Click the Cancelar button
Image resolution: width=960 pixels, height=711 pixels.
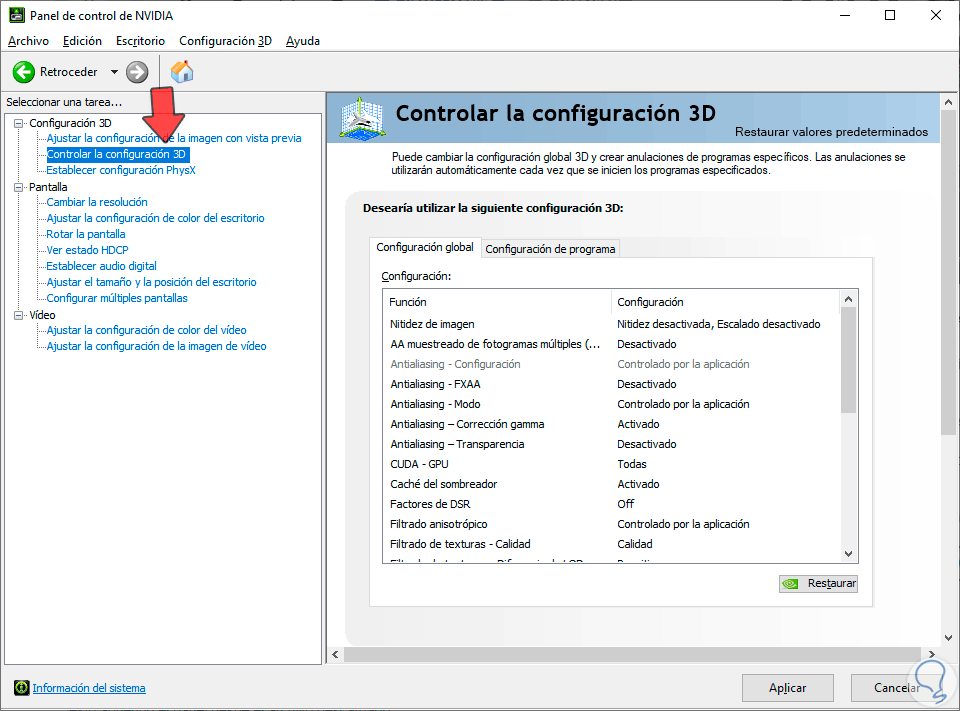point(896,688)
